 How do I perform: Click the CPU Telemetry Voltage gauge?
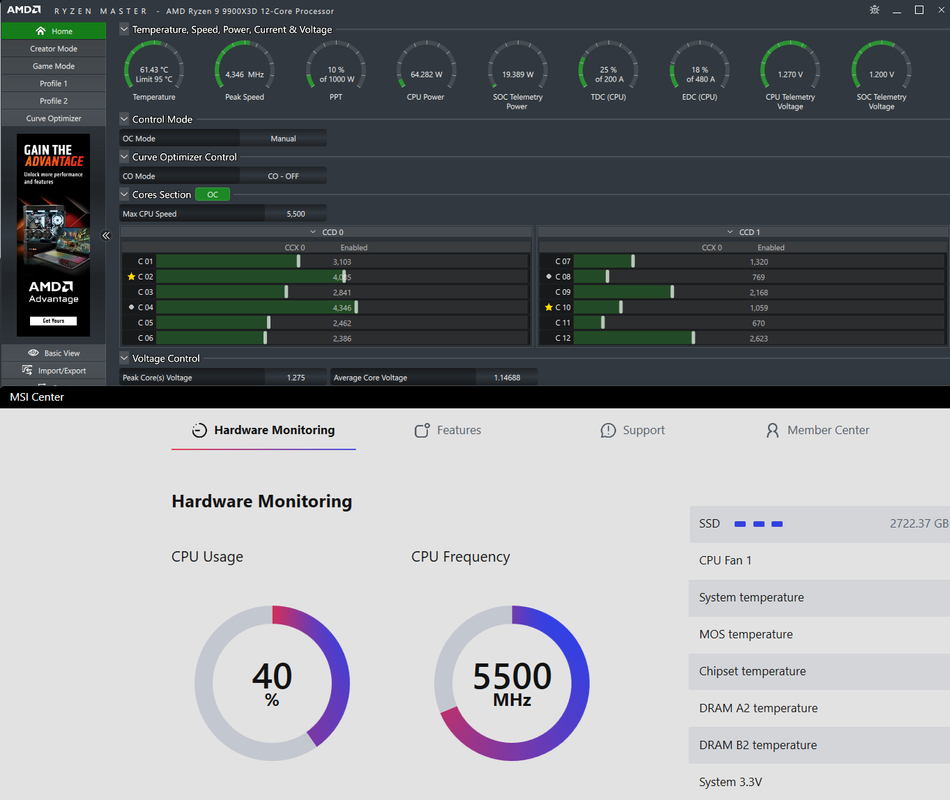(790, 66)
